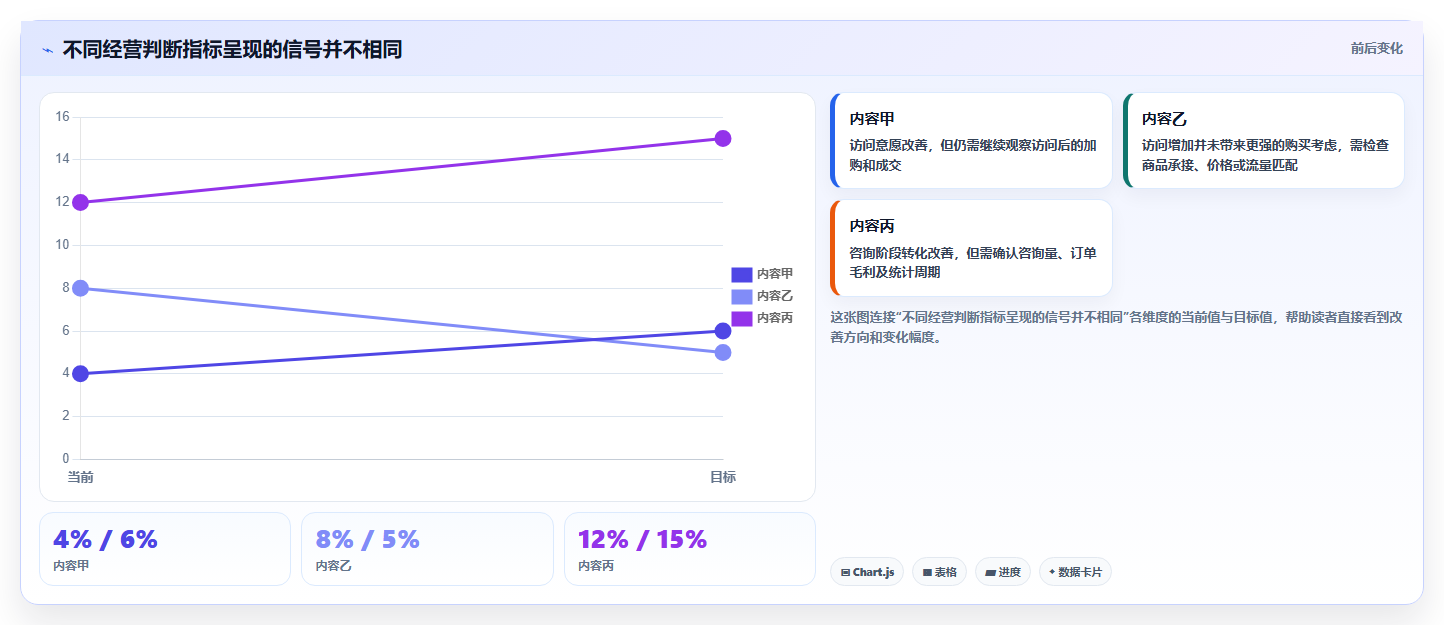Click text 咨询阶段转化改善 in 内容丙 card
This screenshot has width=1444, height=625.
point(902,253)
